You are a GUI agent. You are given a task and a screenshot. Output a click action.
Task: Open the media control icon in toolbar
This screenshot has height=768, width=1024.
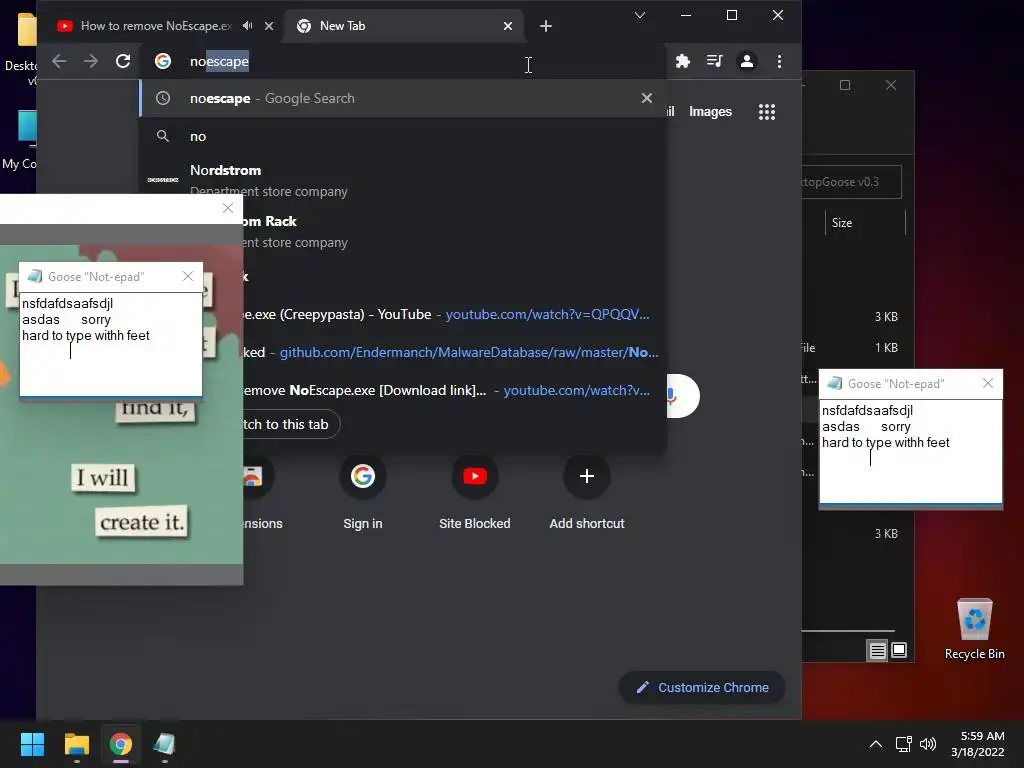point(714,61)
